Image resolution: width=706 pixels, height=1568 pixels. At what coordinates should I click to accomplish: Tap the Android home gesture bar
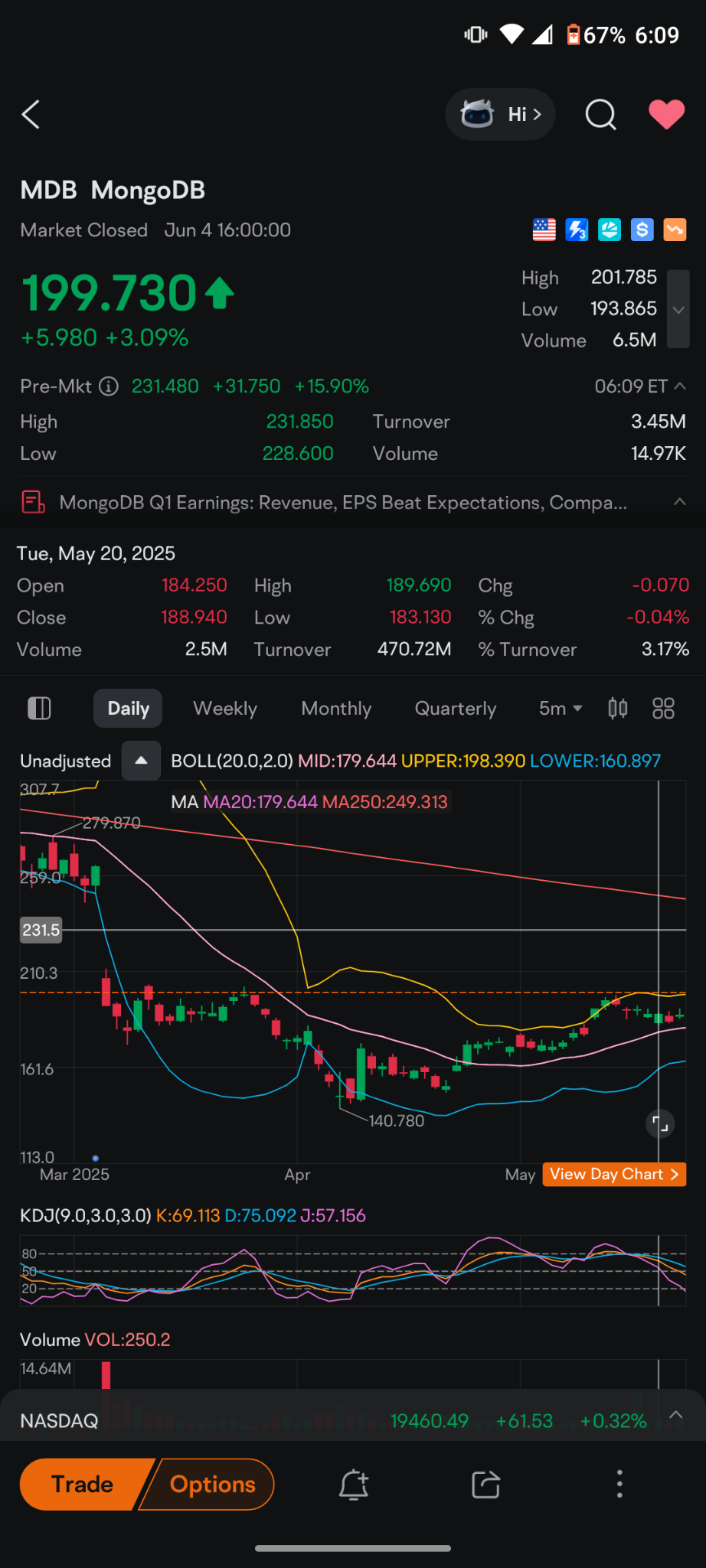pyautogui.click(x=353, y=1548)
